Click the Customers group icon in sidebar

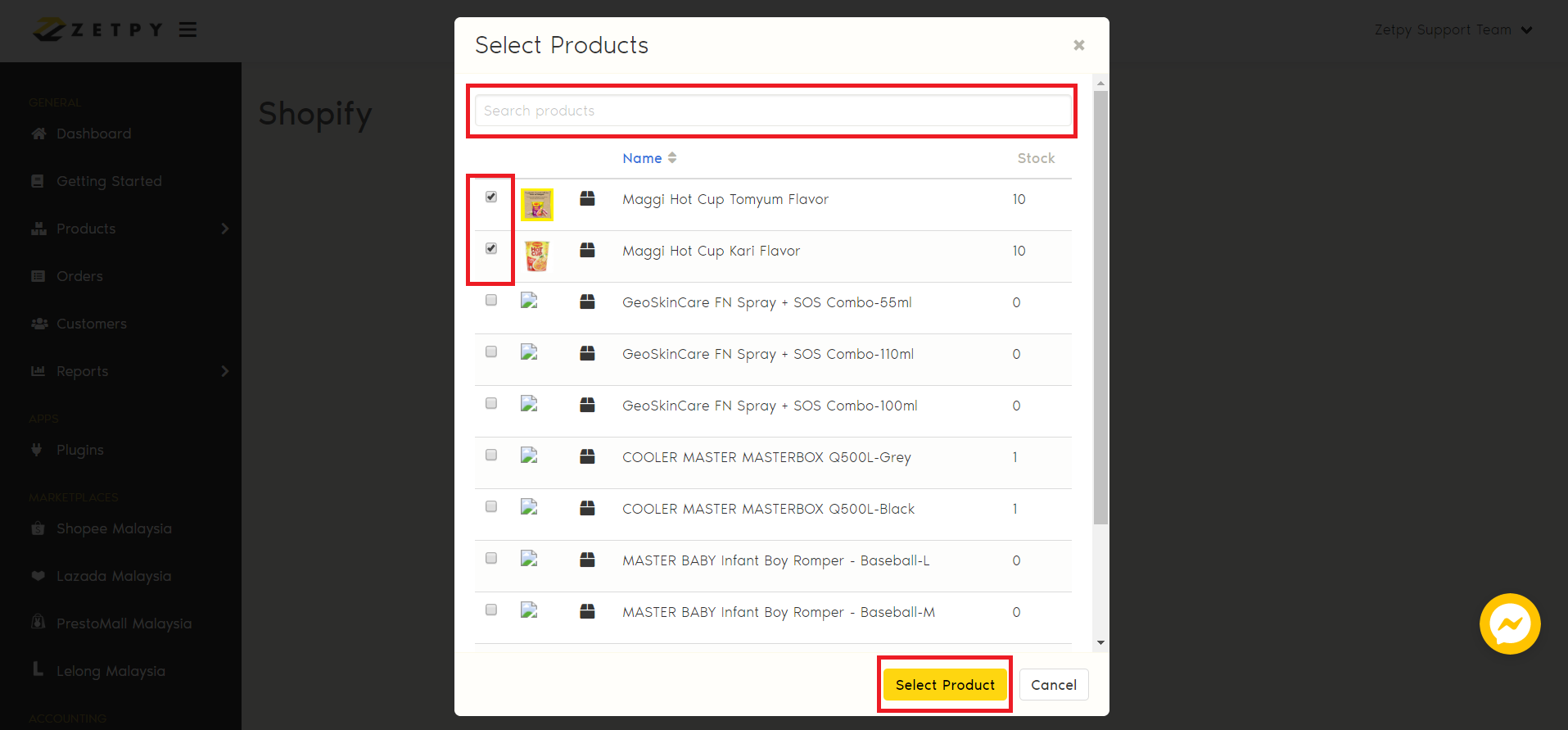(x=38, y=324)
